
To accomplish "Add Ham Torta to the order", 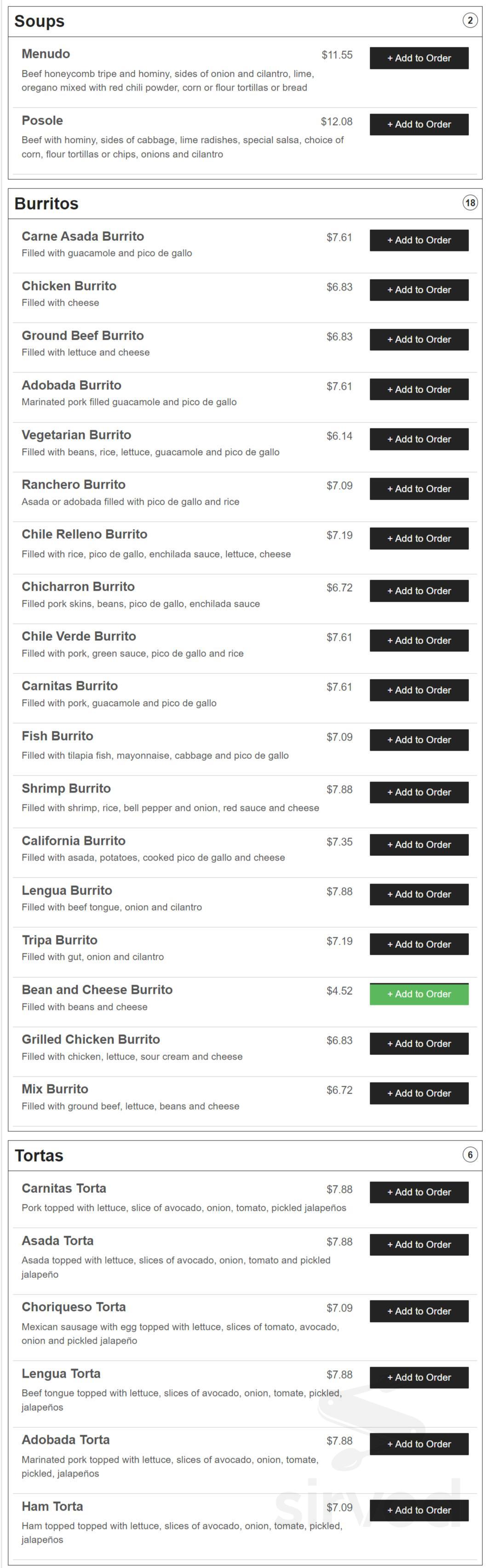I will coord(419,1510).
